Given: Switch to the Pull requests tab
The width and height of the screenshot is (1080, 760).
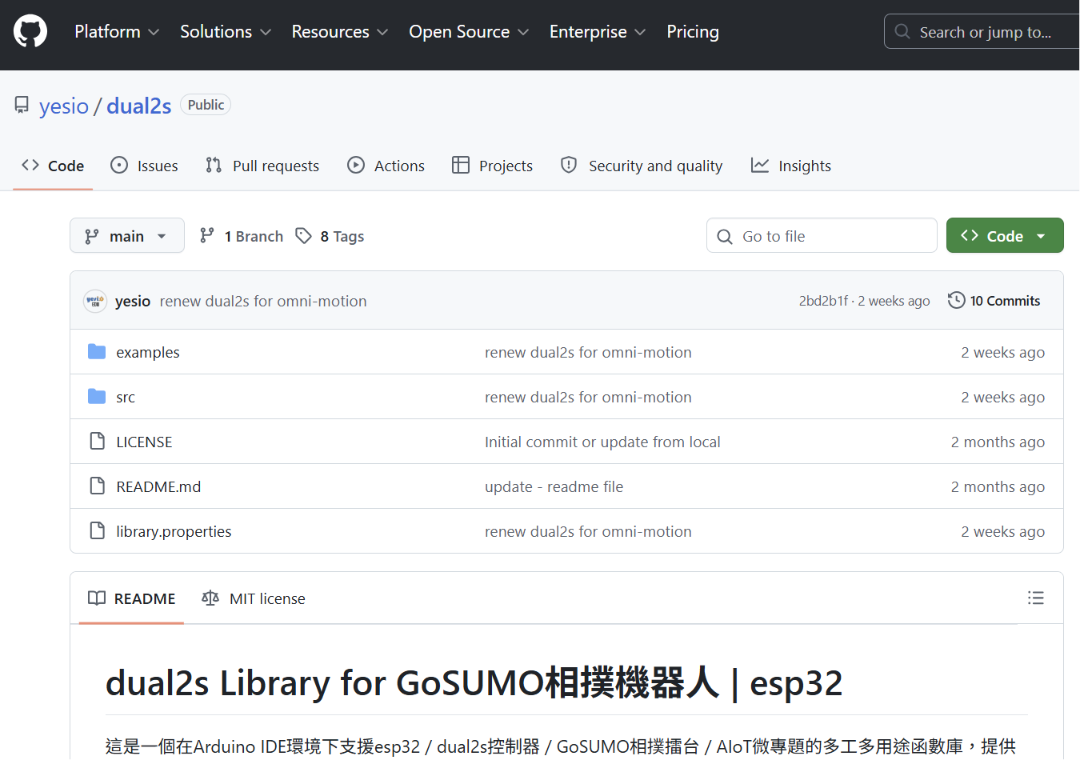Looking at the screenshot, I should click(x=262, y=165).
